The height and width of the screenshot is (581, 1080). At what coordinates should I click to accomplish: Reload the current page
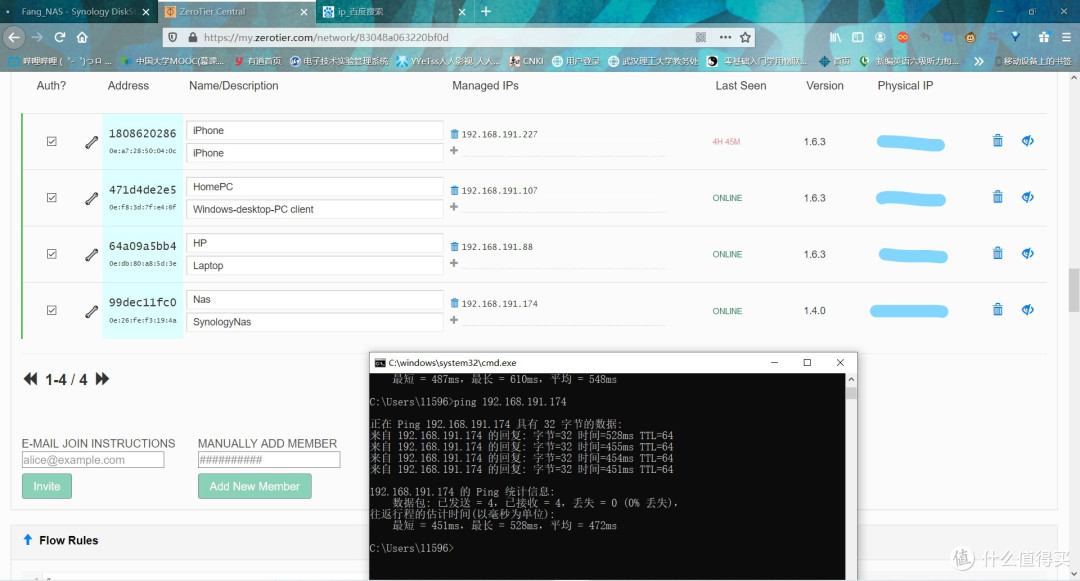(x=60, y=37)
